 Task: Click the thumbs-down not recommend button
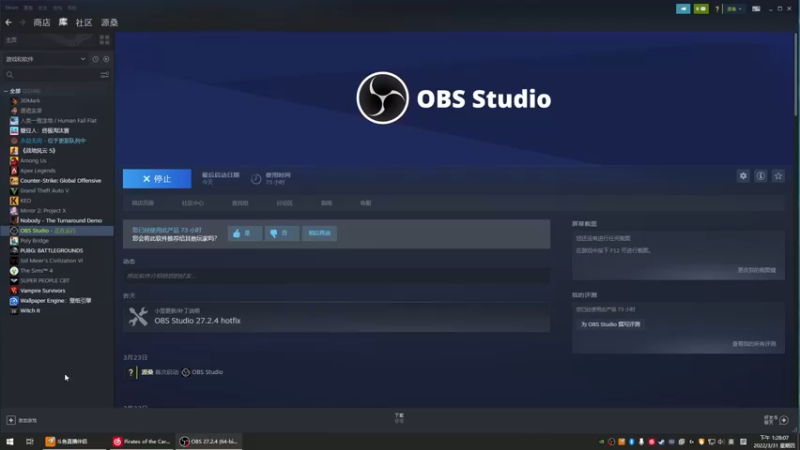tap(282, 233)
